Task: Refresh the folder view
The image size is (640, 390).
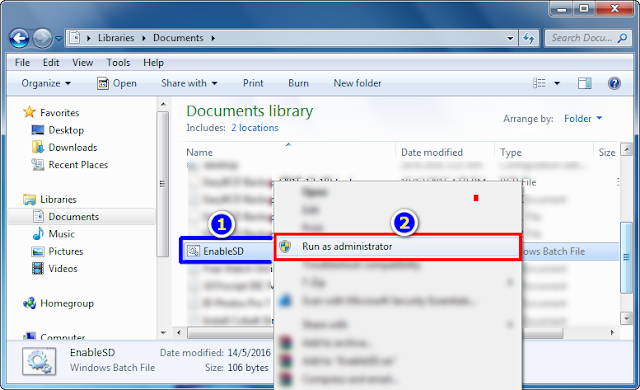Action: point(529,38)
